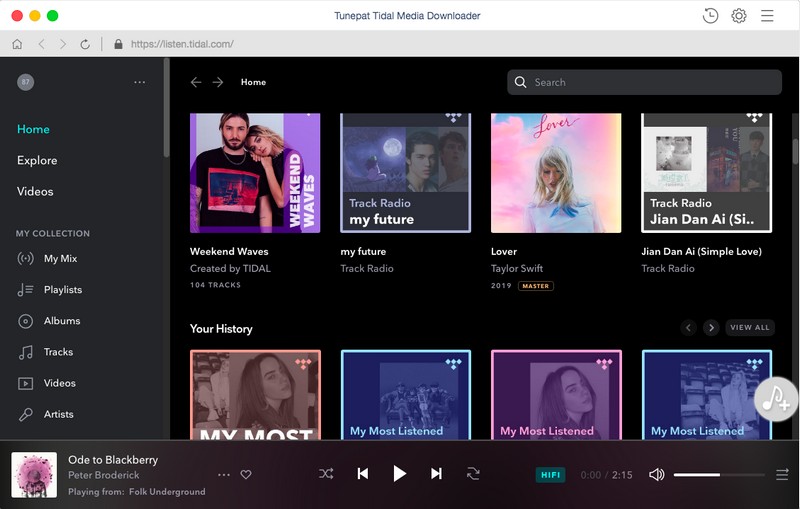Screen dimensions: 800x509
Task: Select Home in the sidebar
Action: pos(33,129)
